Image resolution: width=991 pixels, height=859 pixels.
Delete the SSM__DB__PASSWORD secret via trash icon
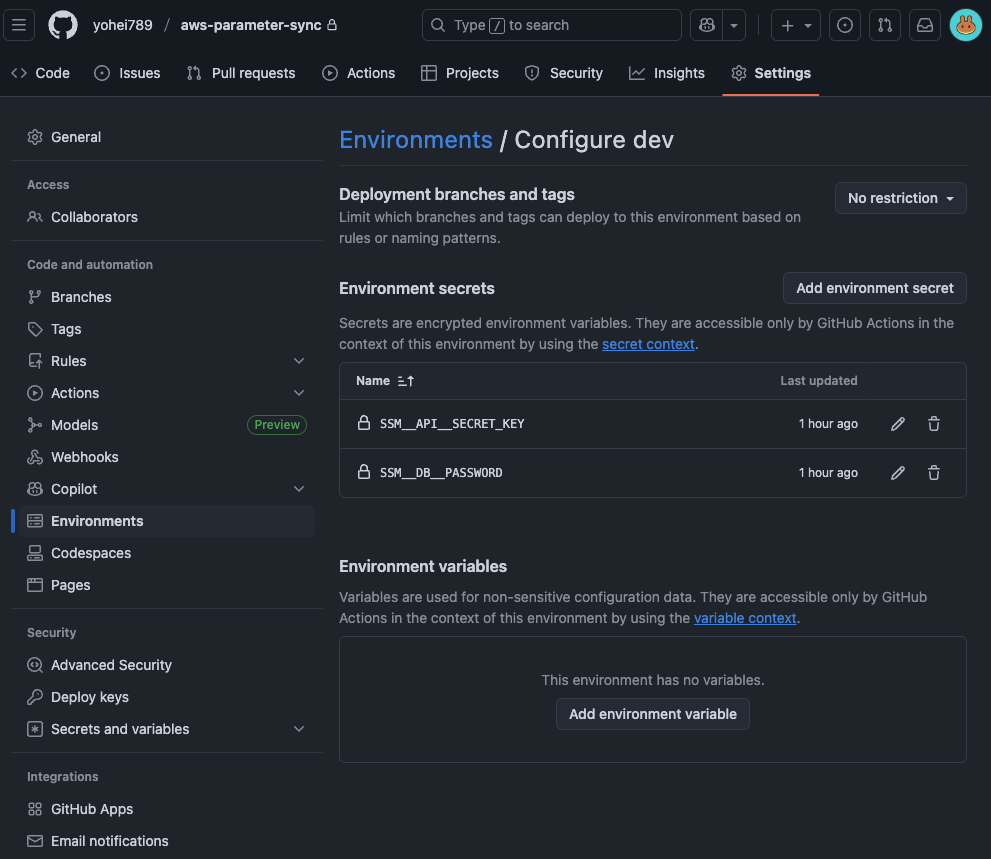tap(933, 472)
